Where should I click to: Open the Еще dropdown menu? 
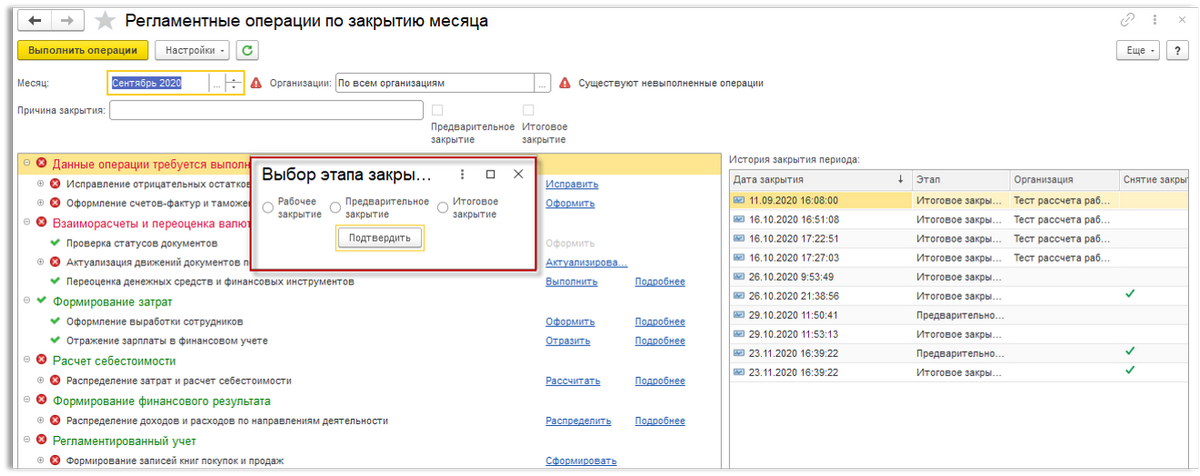click(x=1138, y=50)
